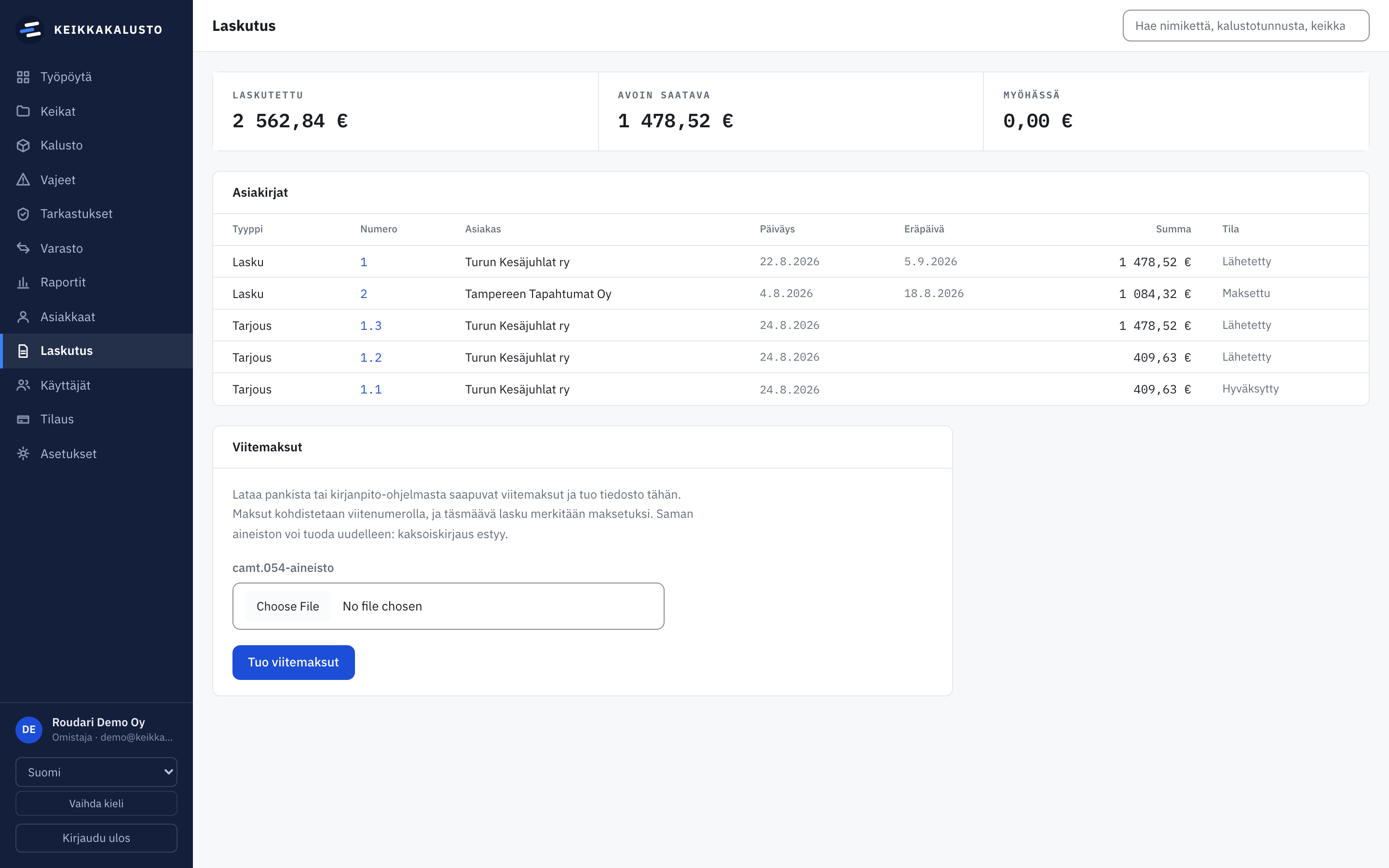Click the due date 5.9.2026
The width and height of the screenshot is (1389, 868).
click(x=930, y=262)
